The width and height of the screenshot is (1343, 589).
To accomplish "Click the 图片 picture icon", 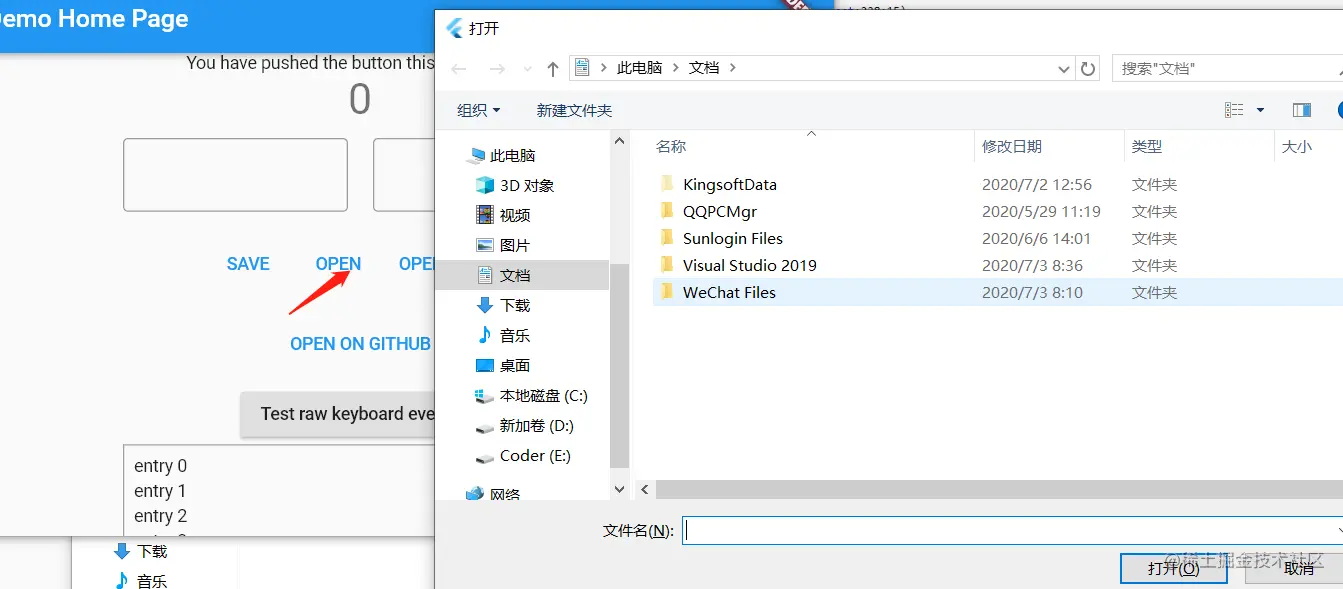I will coord(485,245).
